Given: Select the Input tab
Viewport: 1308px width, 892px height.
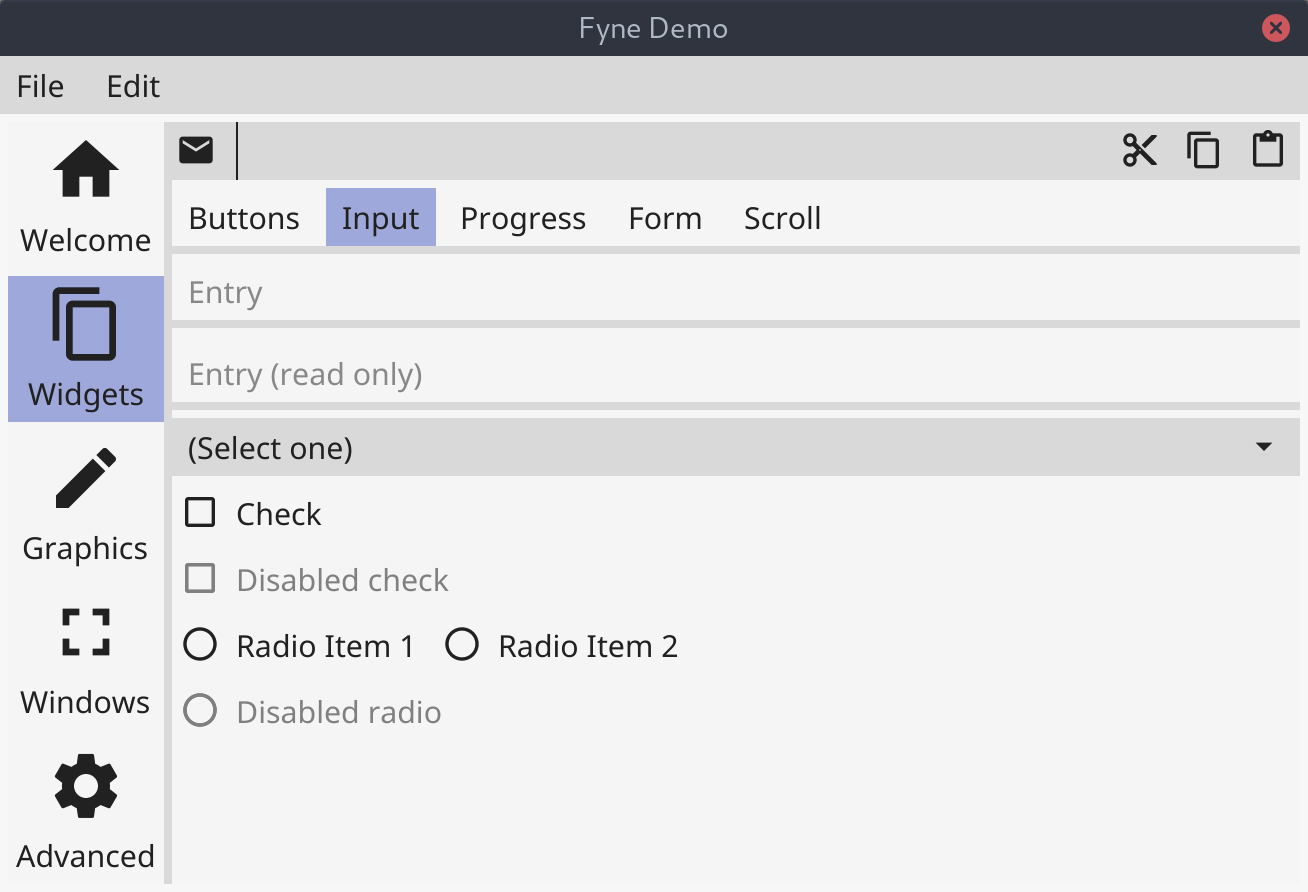Looking at the screenshot, I should click(x=381, y=218).
